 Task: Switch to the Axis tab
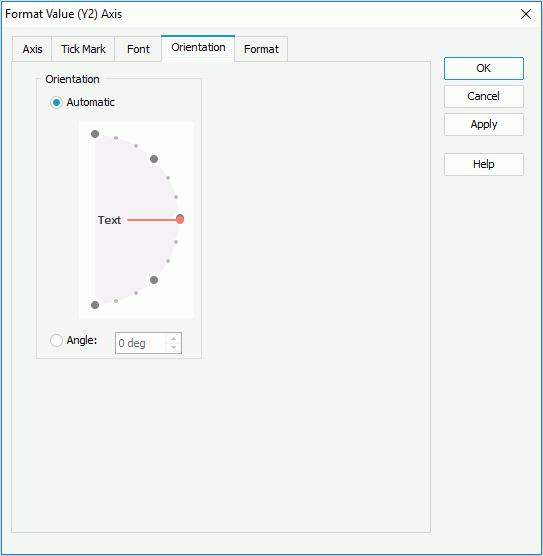point(32,49)
